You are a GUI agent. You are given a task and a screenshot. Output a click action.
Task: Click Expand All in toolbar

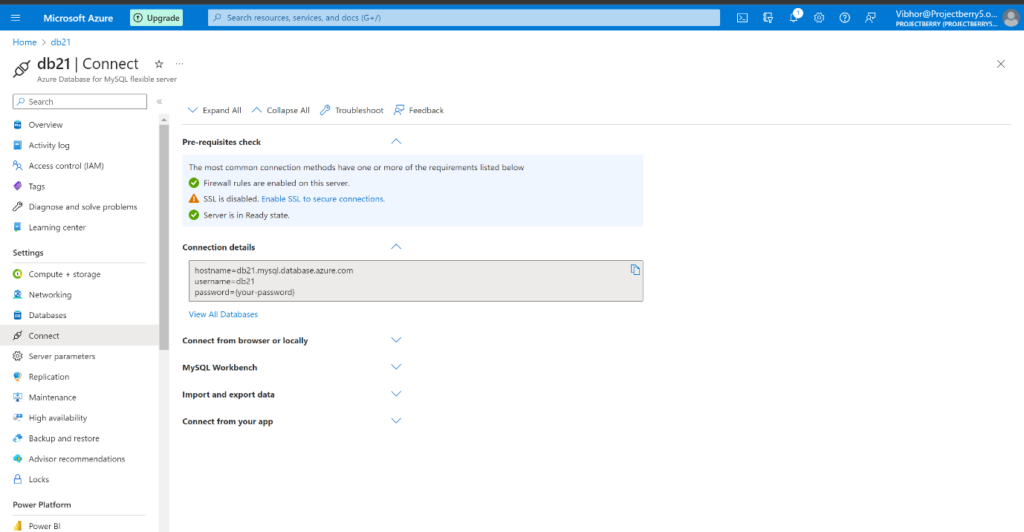[x=214, y=110]
